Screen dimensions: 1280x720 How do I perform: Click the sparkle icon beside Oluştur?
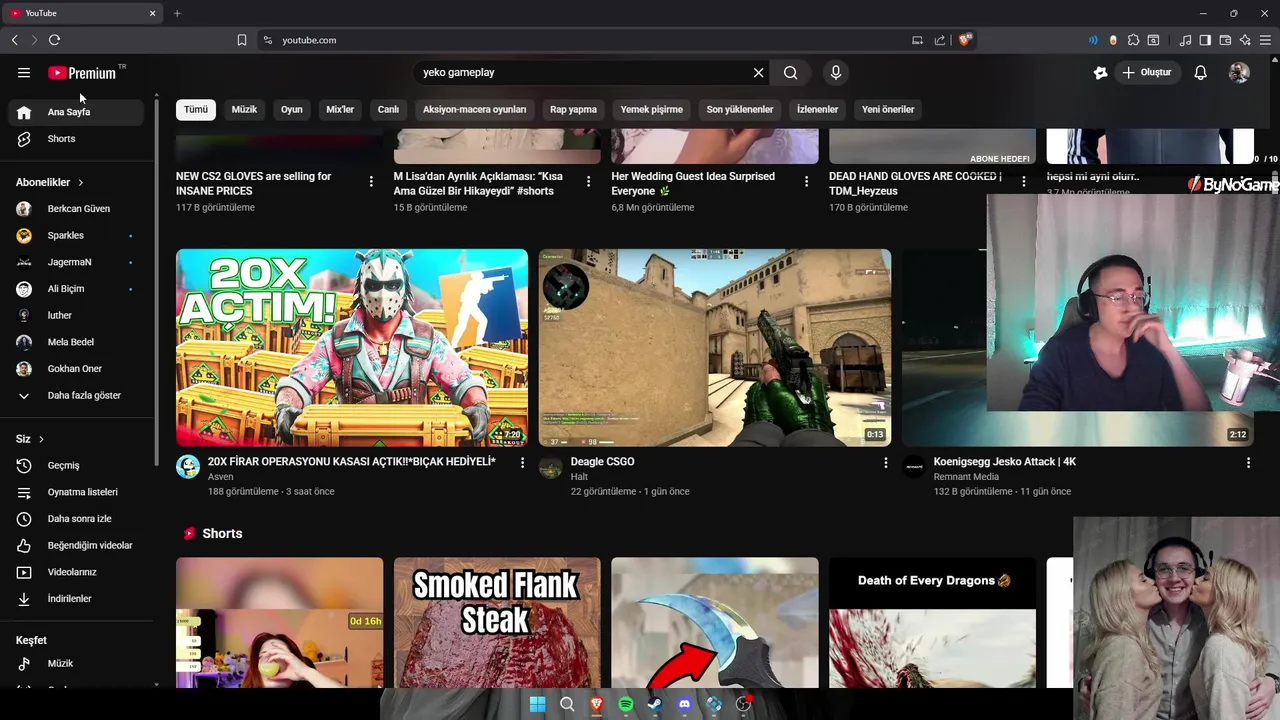[x=1100, y=72]
